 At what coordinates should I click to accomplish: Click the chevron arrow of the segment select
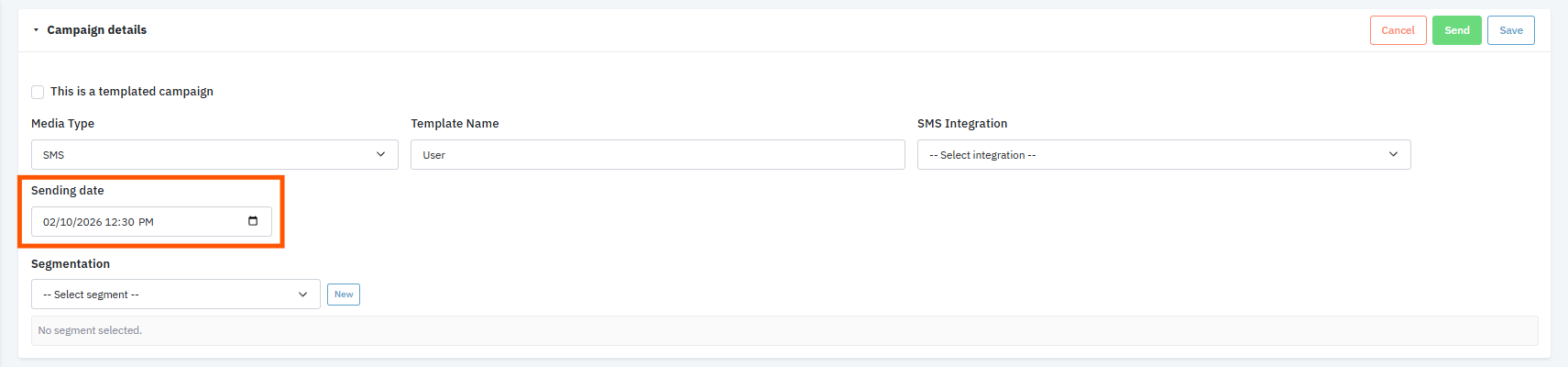pyautogui.click(x=302, y=295)
